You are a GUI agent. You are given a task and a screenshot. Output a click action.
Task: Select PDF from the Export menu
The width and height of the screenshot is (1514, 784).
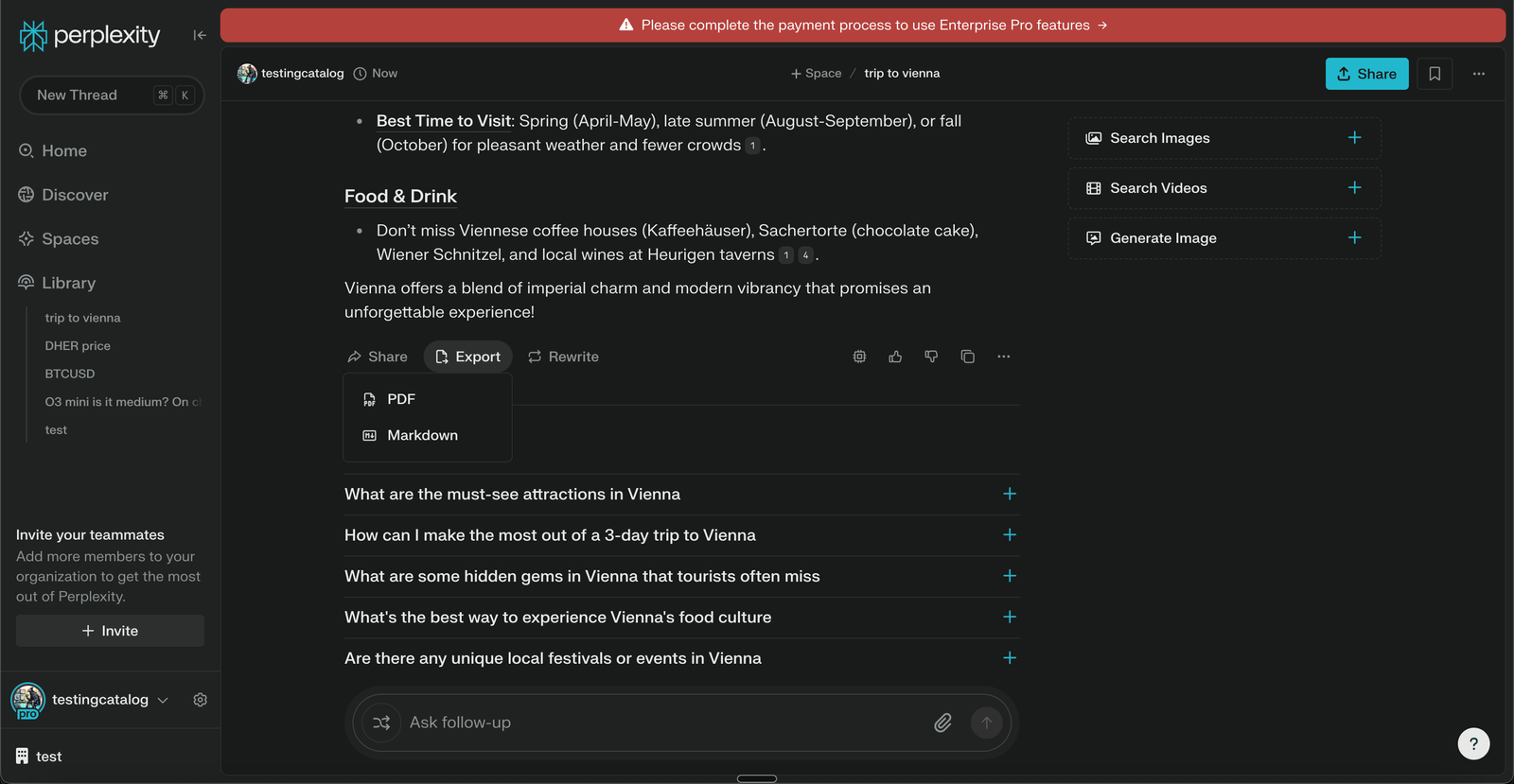[x=401, y=399]
